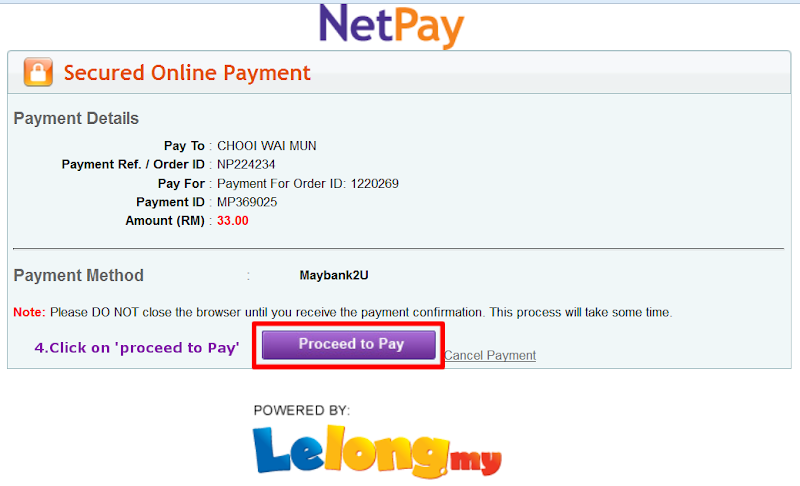
Task: Click the orange padlock secure icon
Action: pos(38,72)
